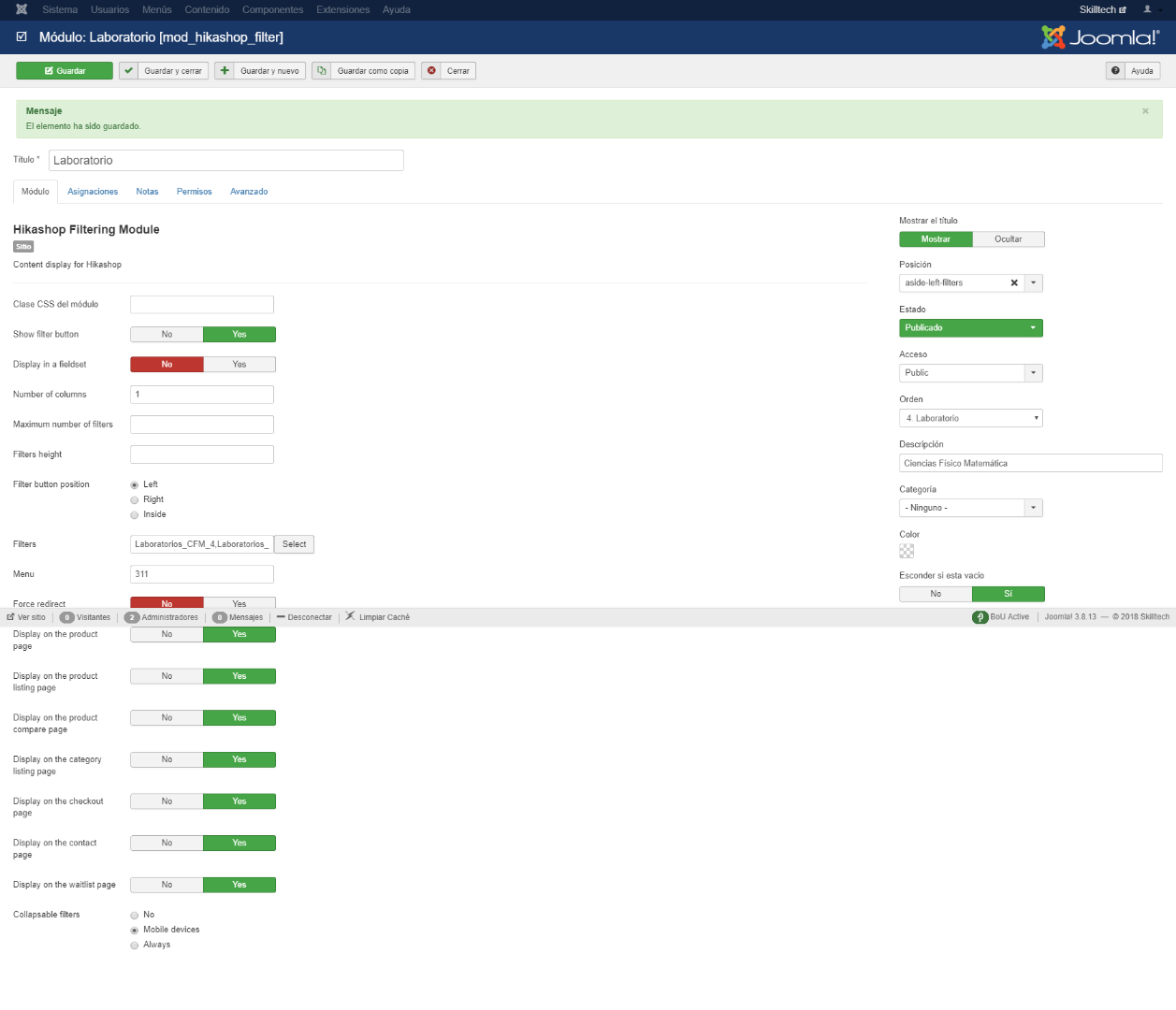Set Display in a fieldset to Yes
This screenshot has width=1176, height=1010.
pos(240,365)
